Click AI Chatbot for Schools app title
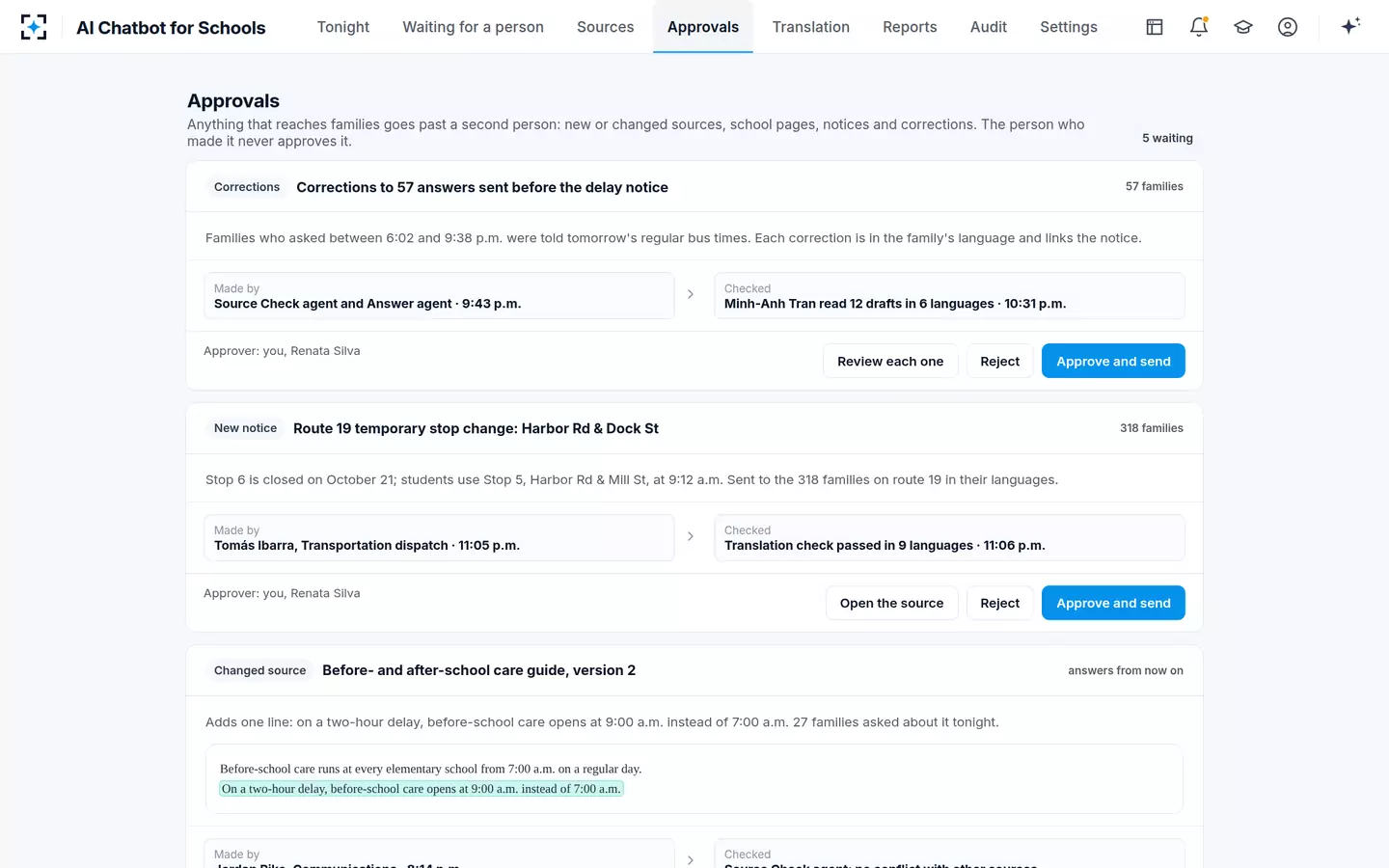Image resolution: width=1389 pixels, height=868 pixels. [171, 28]
